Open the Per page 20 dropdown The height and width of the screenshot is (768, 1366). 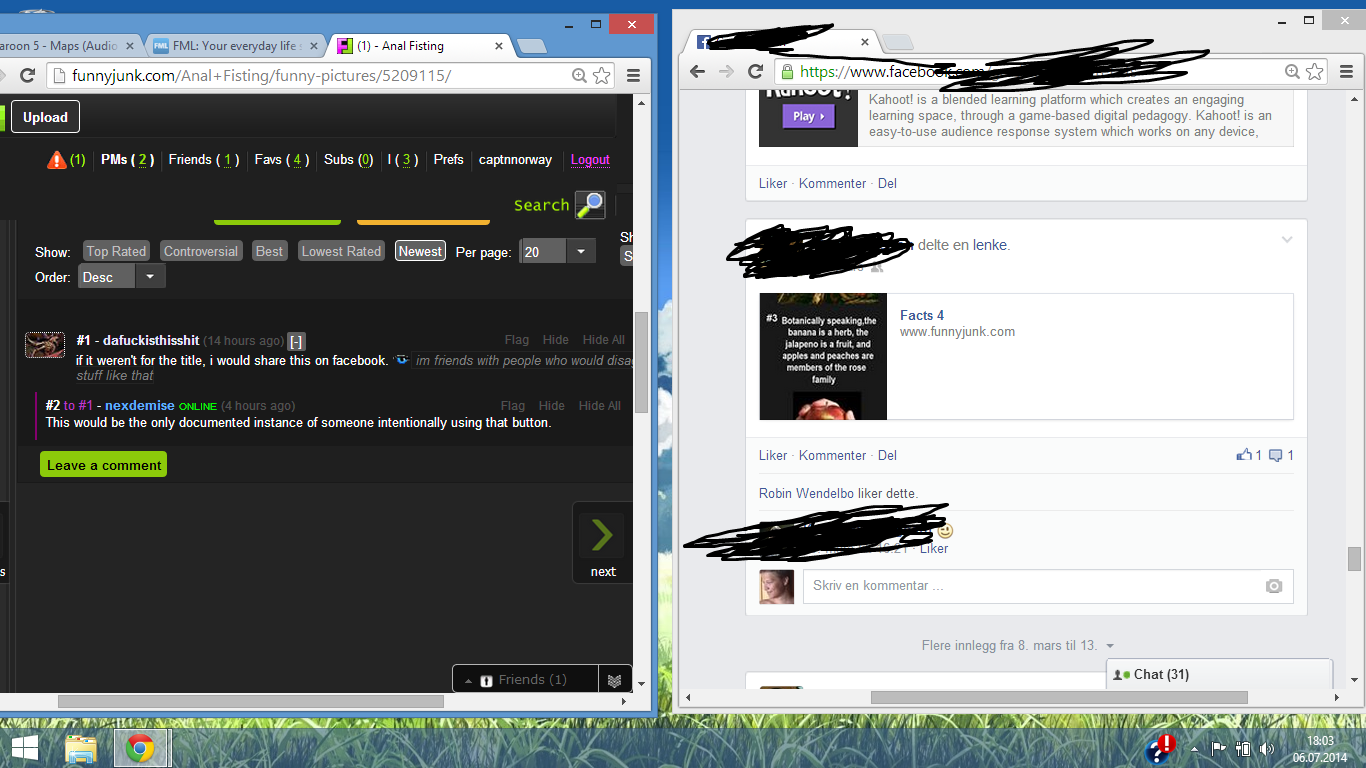pos(558,252)
